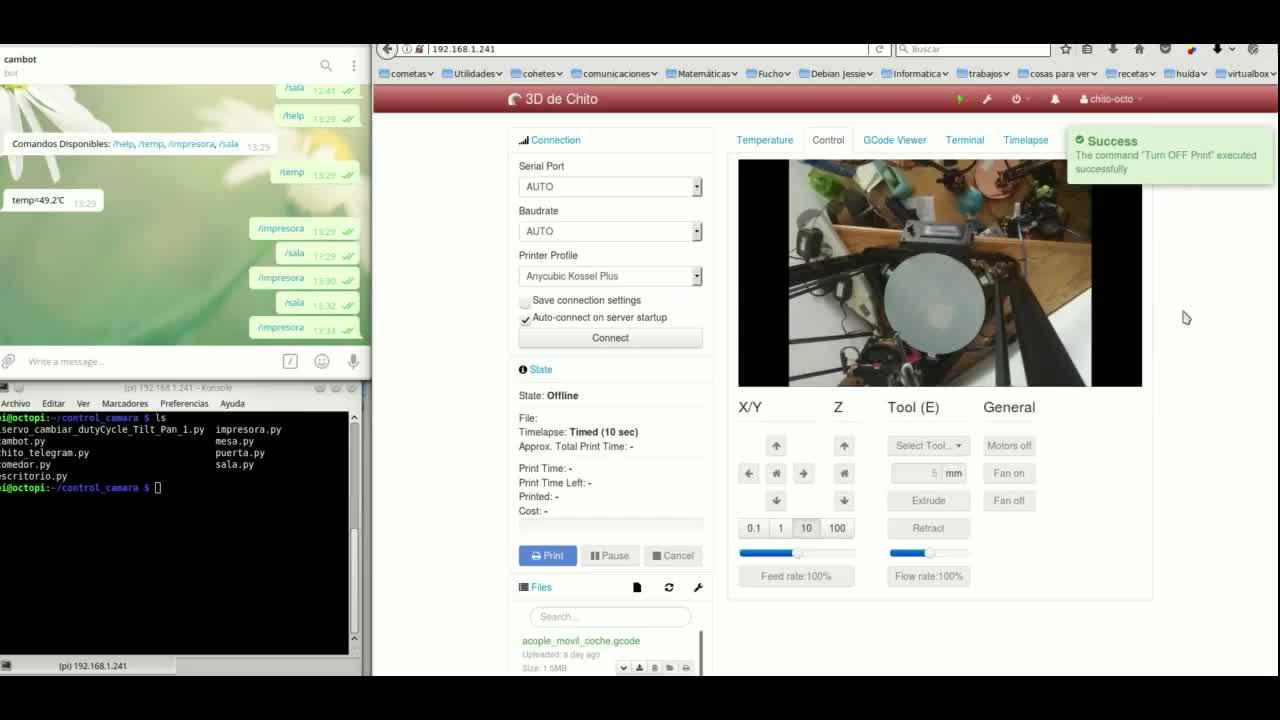Set jog distance to 0.1
This screenshot has height=720, width=1280.
pyautogui.click(x=754, y=528)
